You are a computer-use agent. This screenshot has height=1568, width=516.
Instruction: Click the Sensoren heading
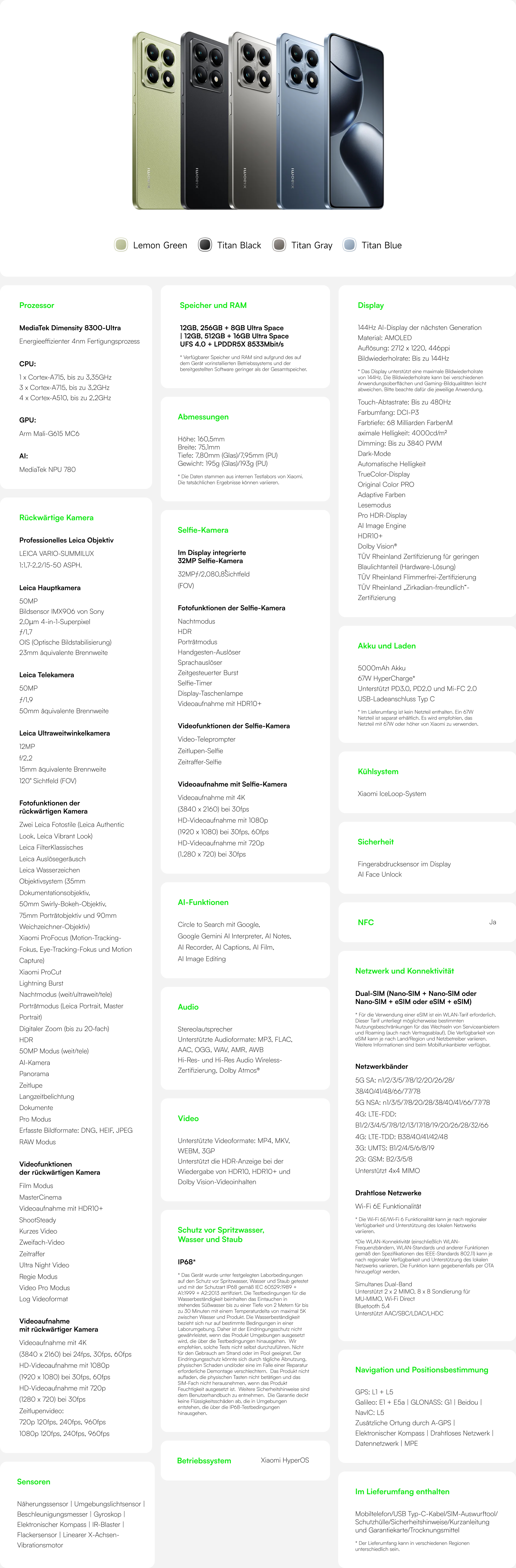(x=33, y=1482)
